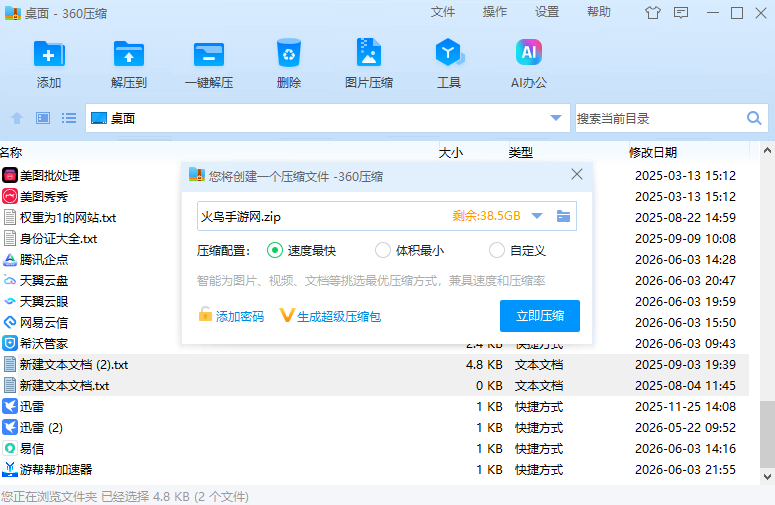Click the 解压到 (Extract to) toolbar icon

tap(129, 54)
